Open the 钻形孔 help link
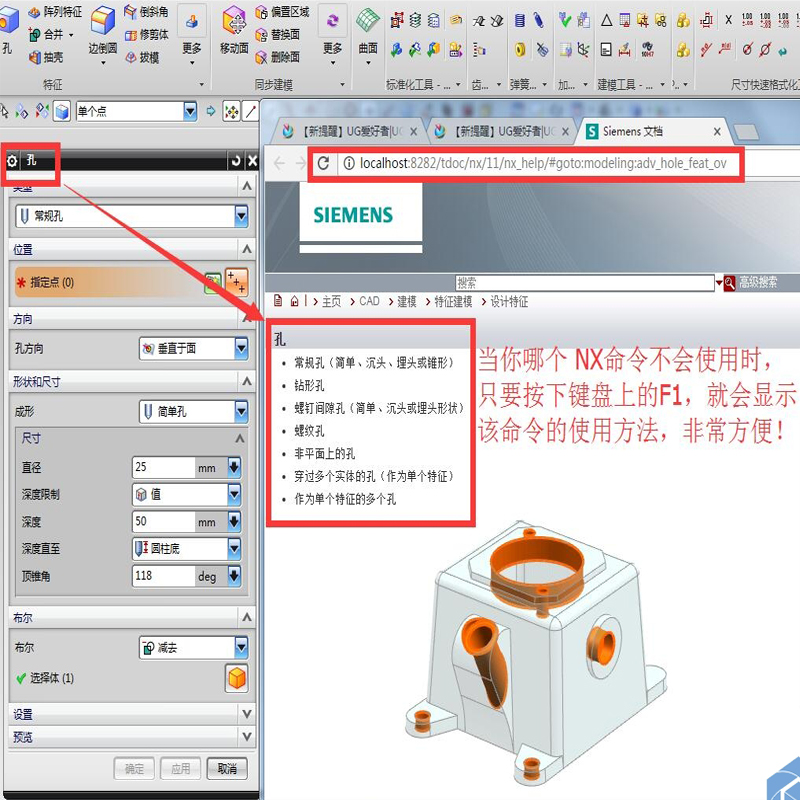 point(309,385)
